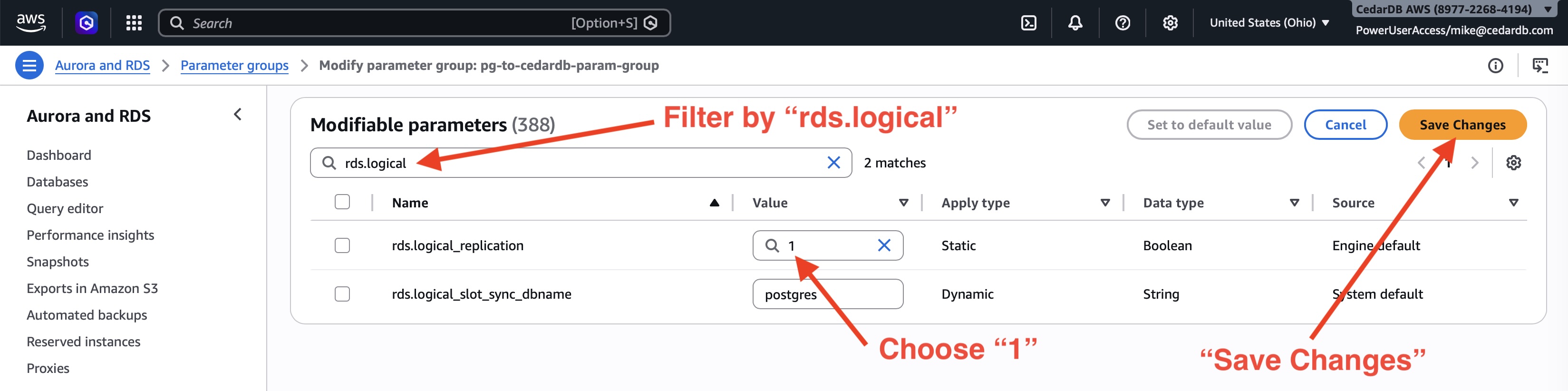Select all parameters checkbox in header
The image size is (1568, 391).
342,202
